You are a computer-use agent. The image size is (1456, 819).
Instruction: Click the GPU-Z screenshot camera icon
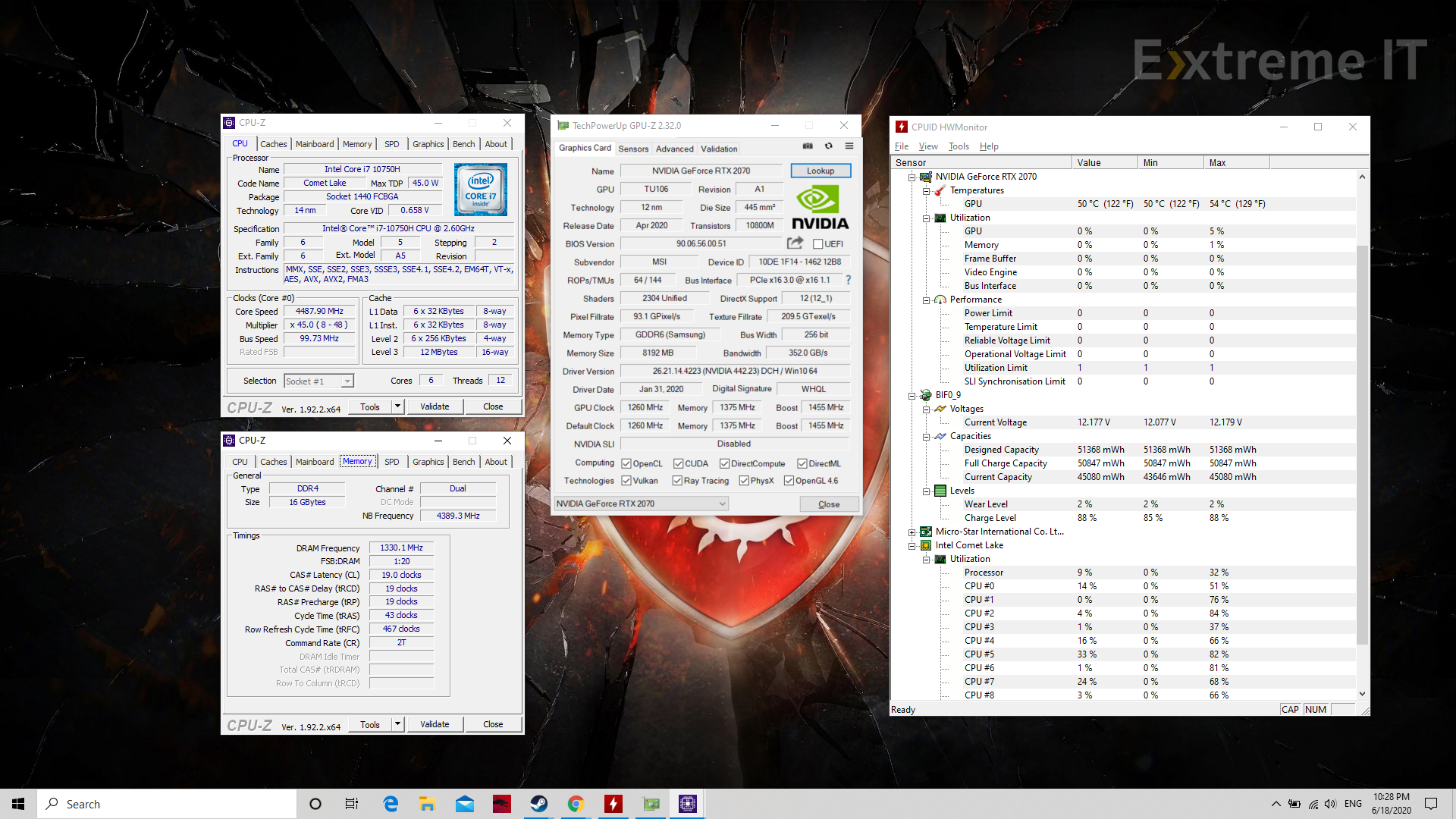tap(808, 146)
